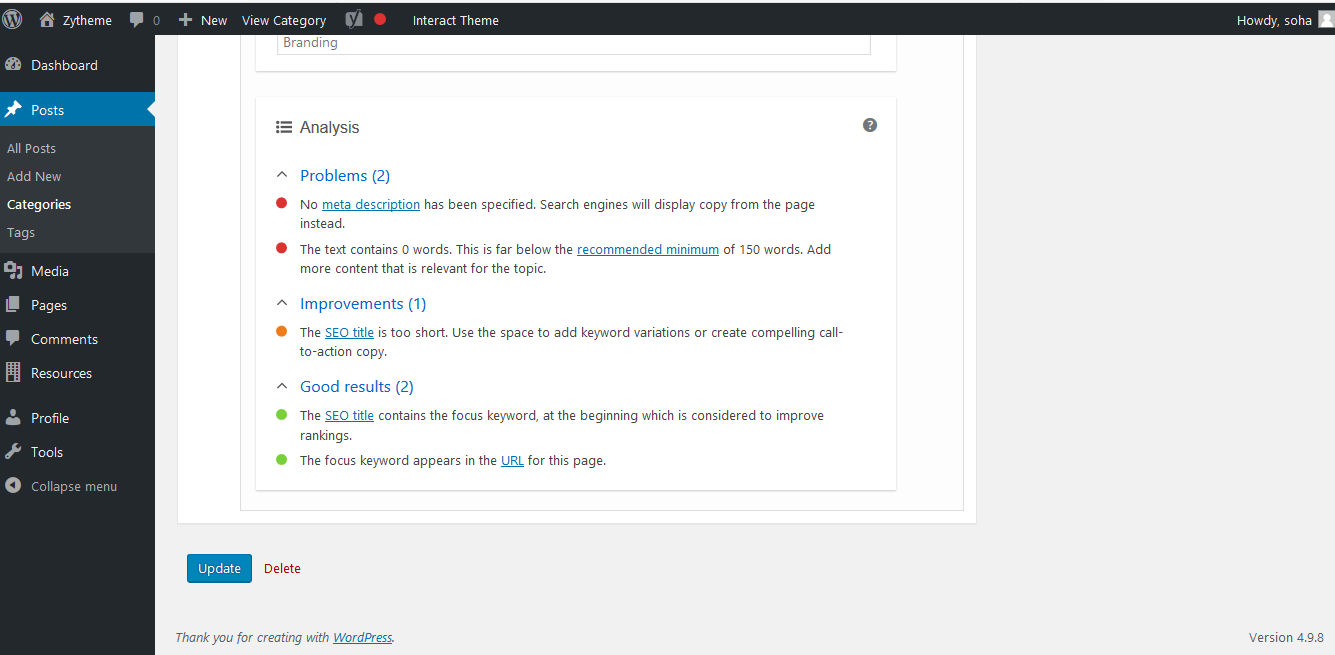Open the plus New content menu
Image resolution: width=1335 pixels, height=655 pixels.
point(202,20)
